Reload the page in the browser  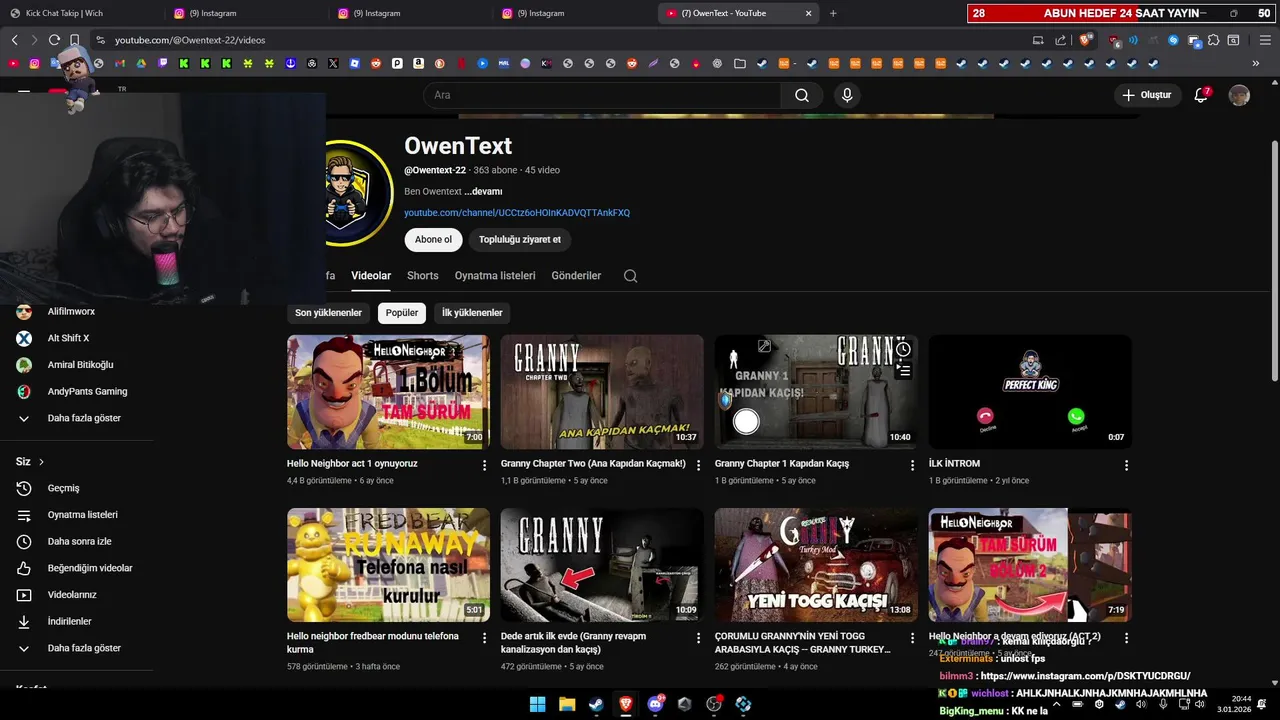[53, 40]
